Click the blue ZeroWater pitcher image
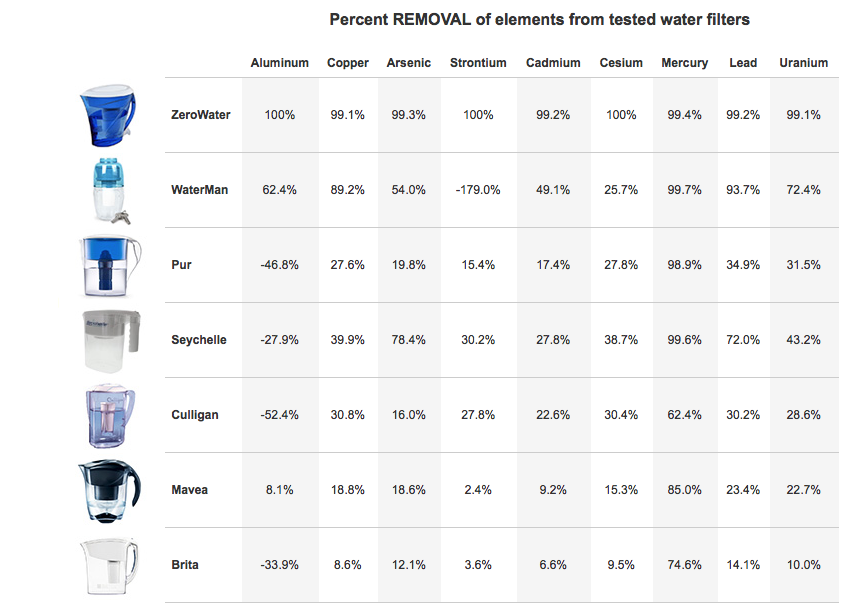The width and height of the screenshot is (860, 615). tap(108, 115)
